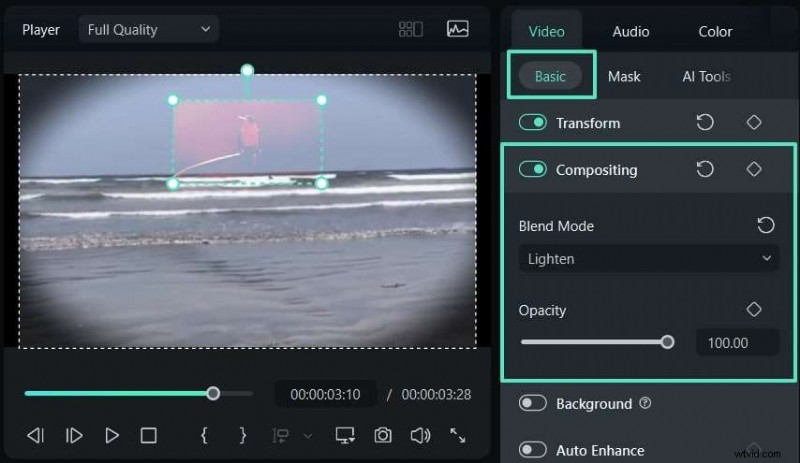
Task: Click the bottom-right overlay corner handle
Action: (321, 183)
